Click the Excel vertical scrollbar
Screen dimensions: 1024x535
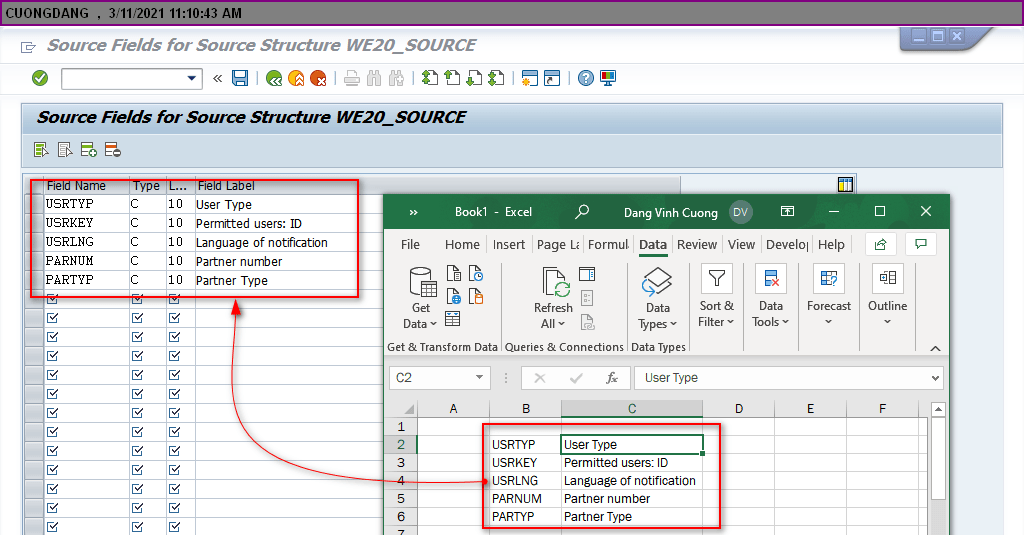point(938,460)
